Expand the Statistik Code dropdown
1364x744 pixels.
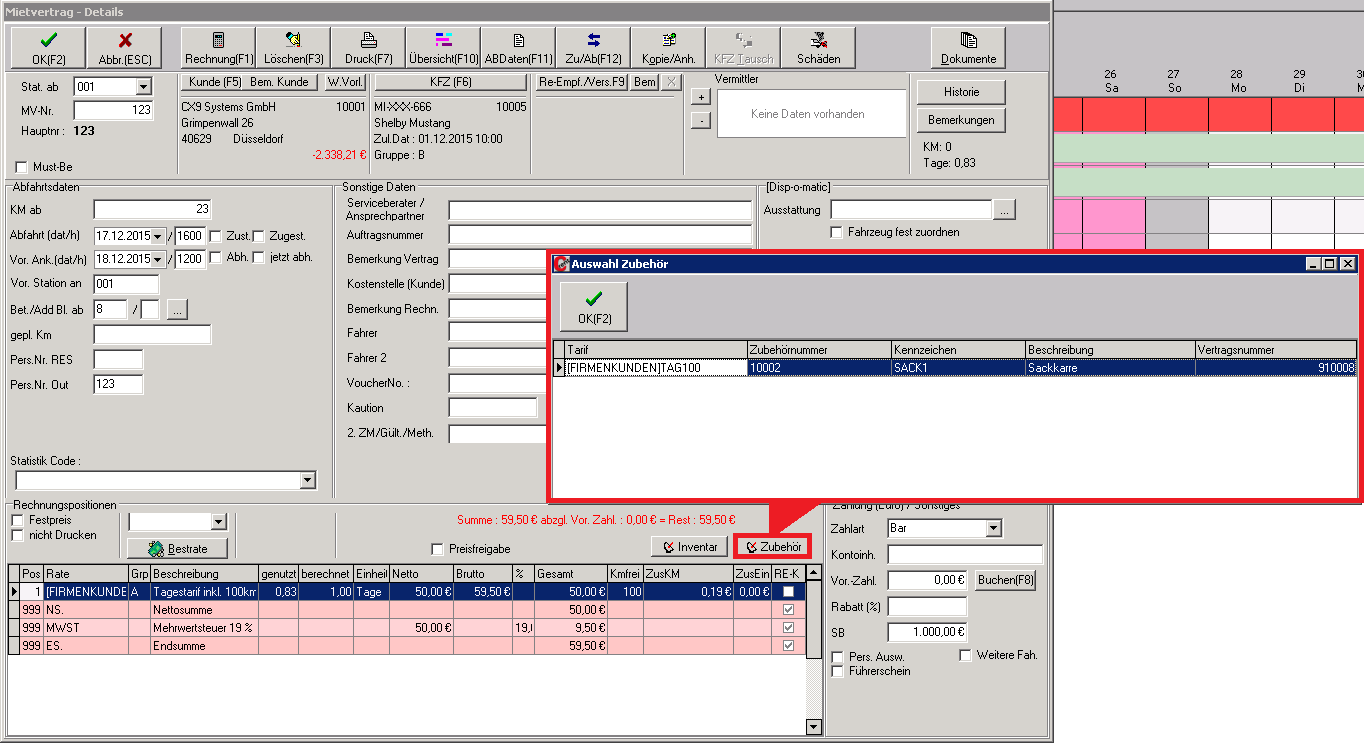pos(307,481)
